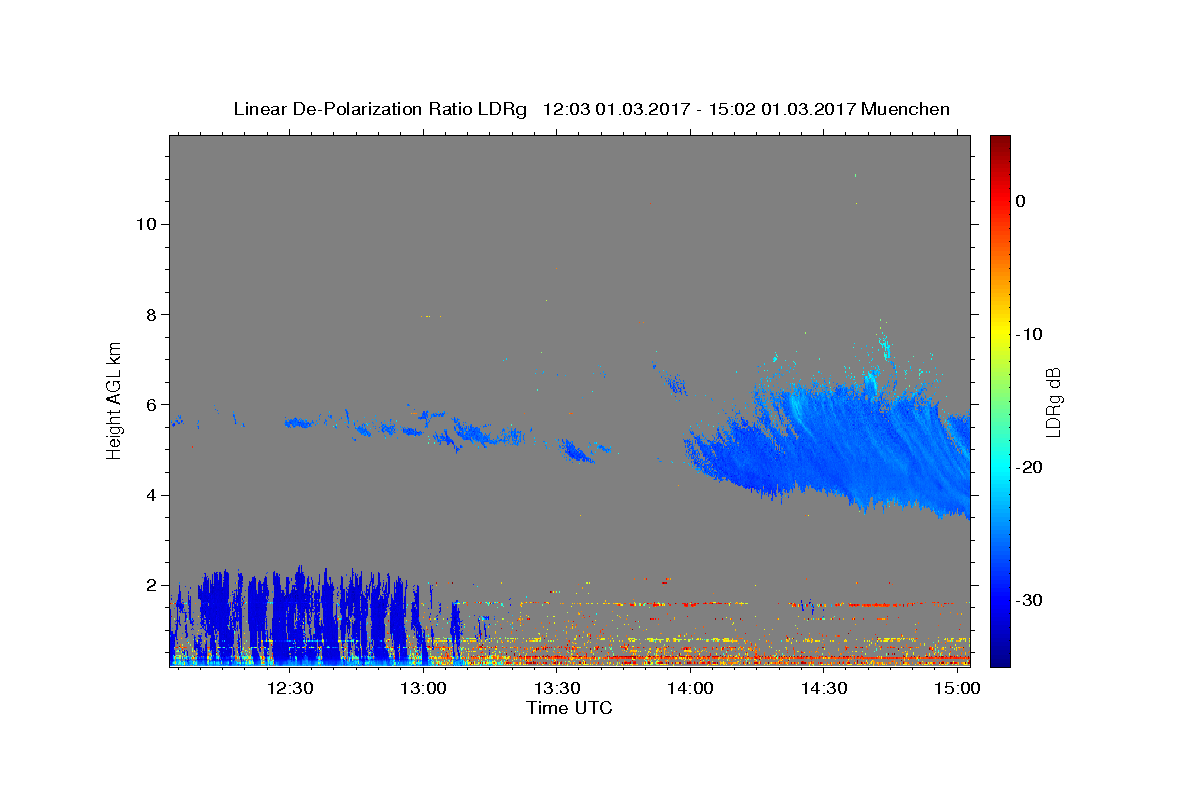
Task: Click the plot title text
Action: coord(591,109)
